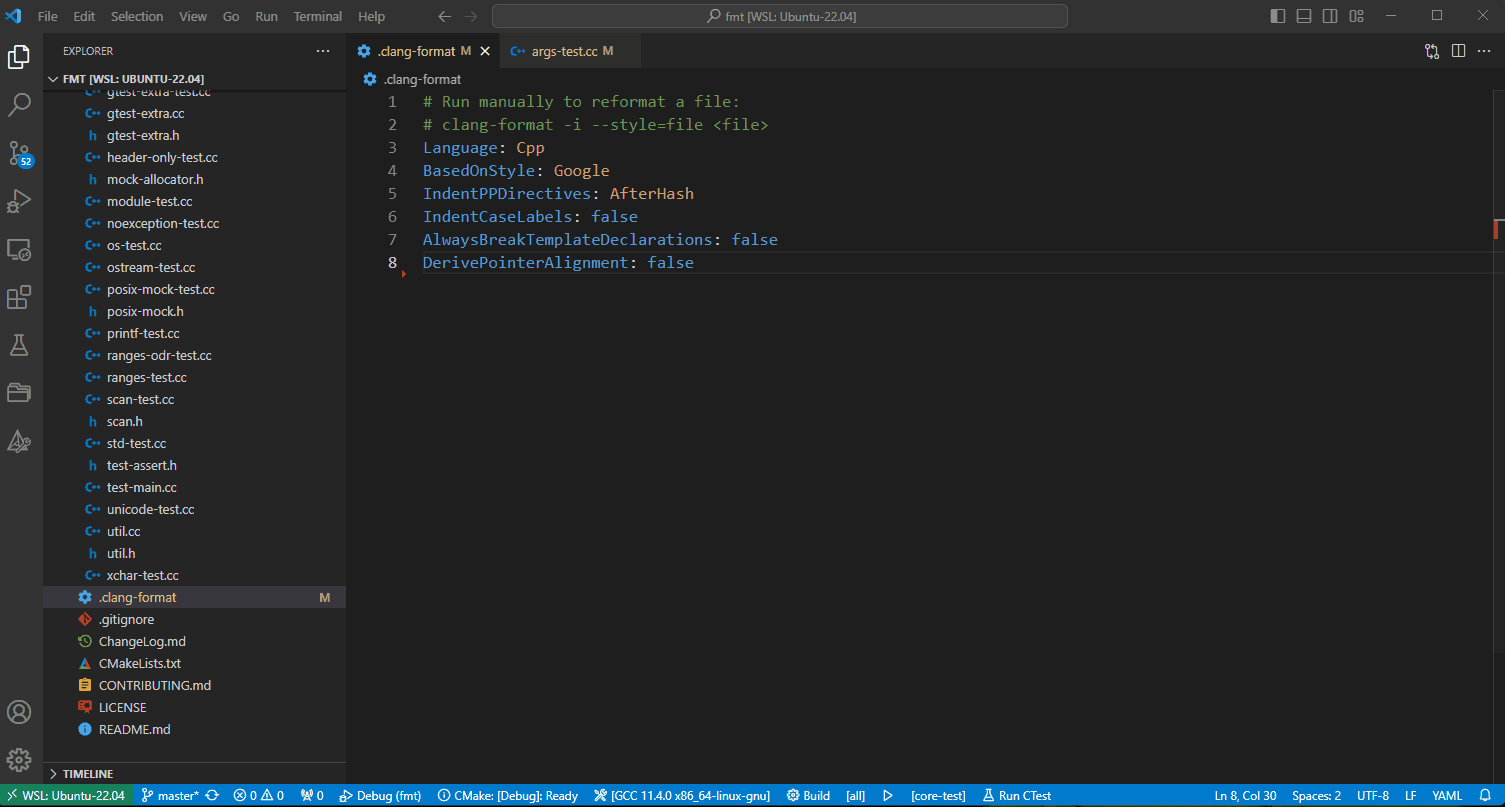Click the Accounts icon in the activity bar
This screenshot has height=807, width=1505.
(x=19, y=712)
